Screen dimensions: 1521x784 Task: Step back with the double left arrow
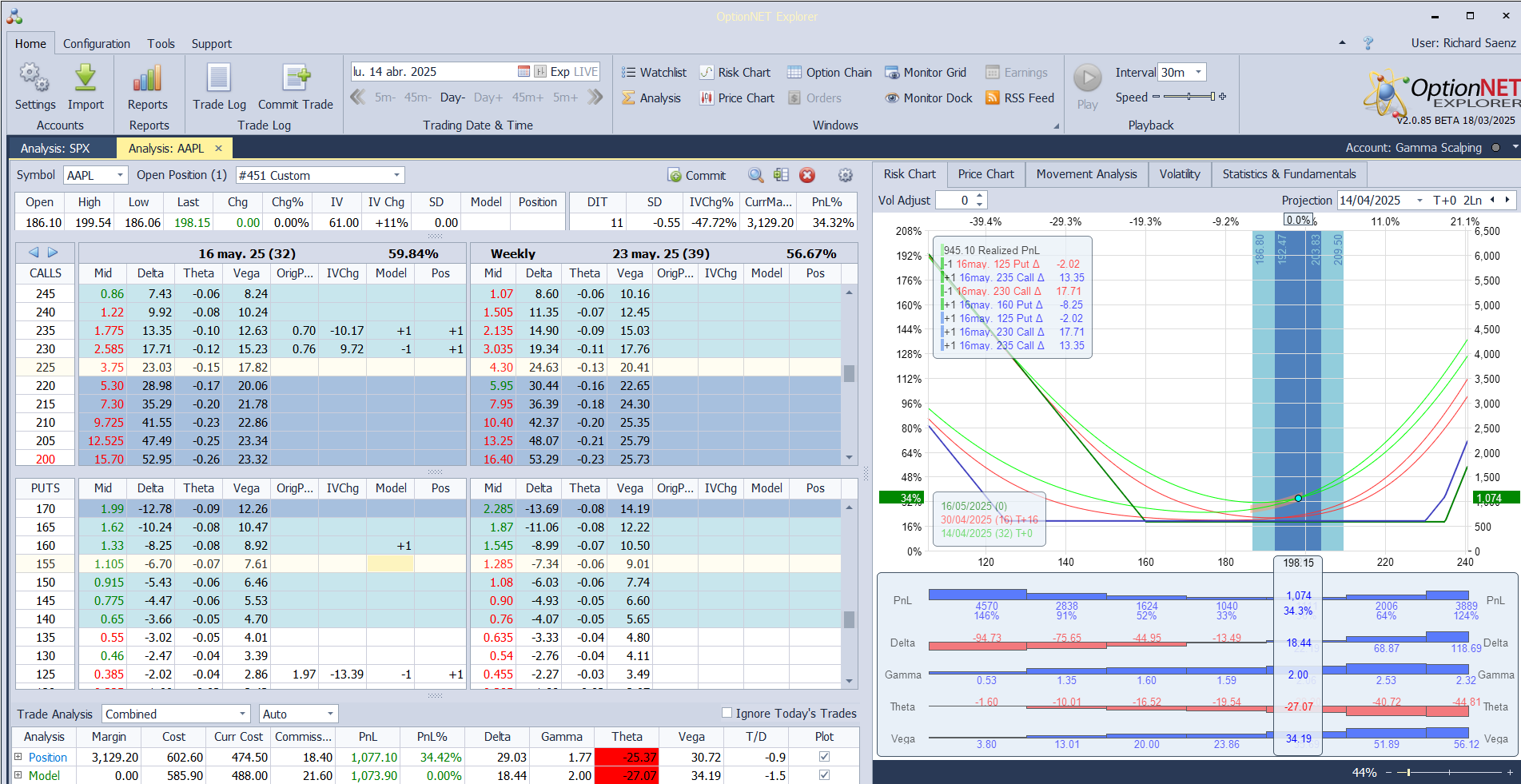(357, 97)
